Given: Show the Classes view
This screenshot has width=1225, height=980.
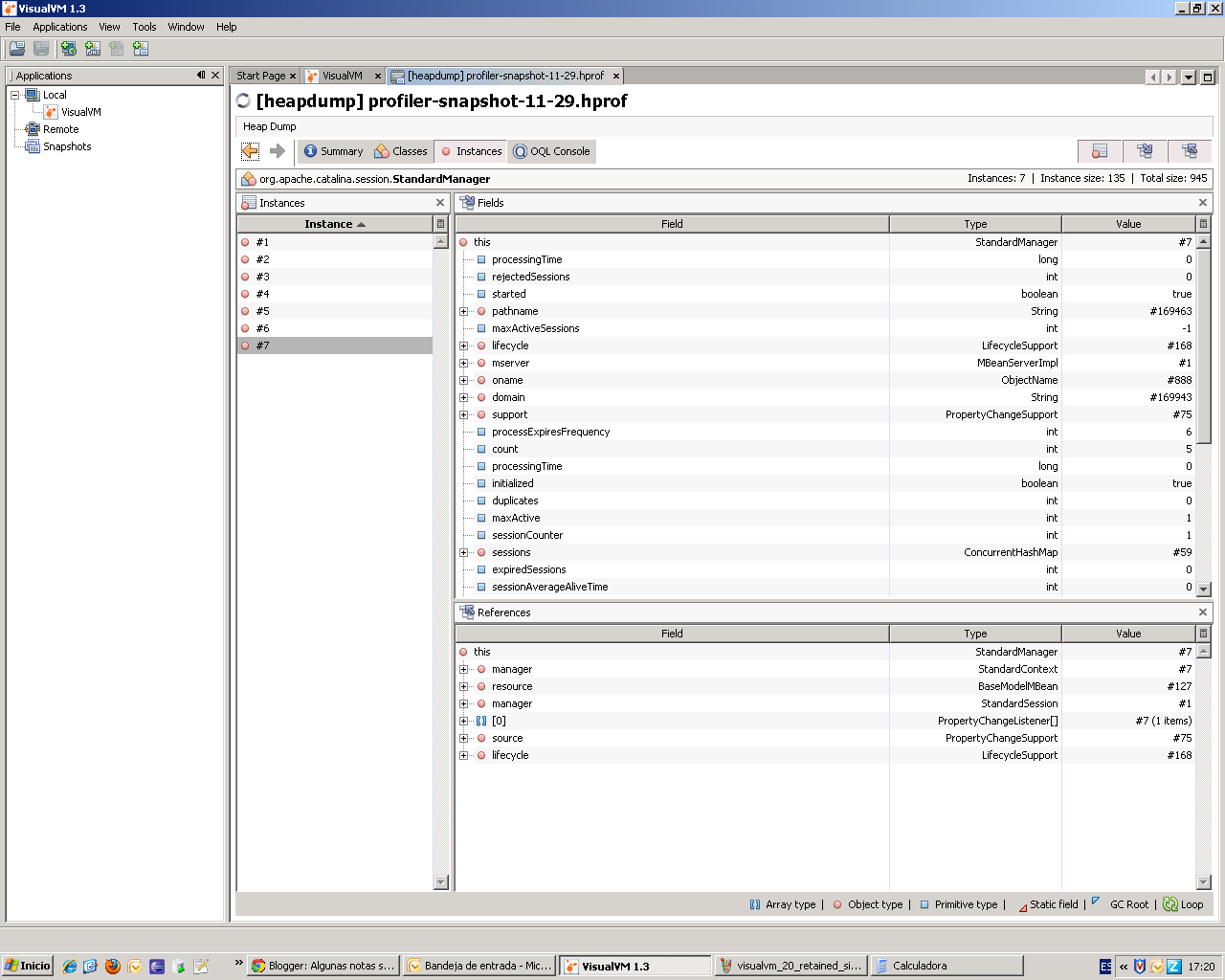Looking at the screenshot, I should [401, 151].
